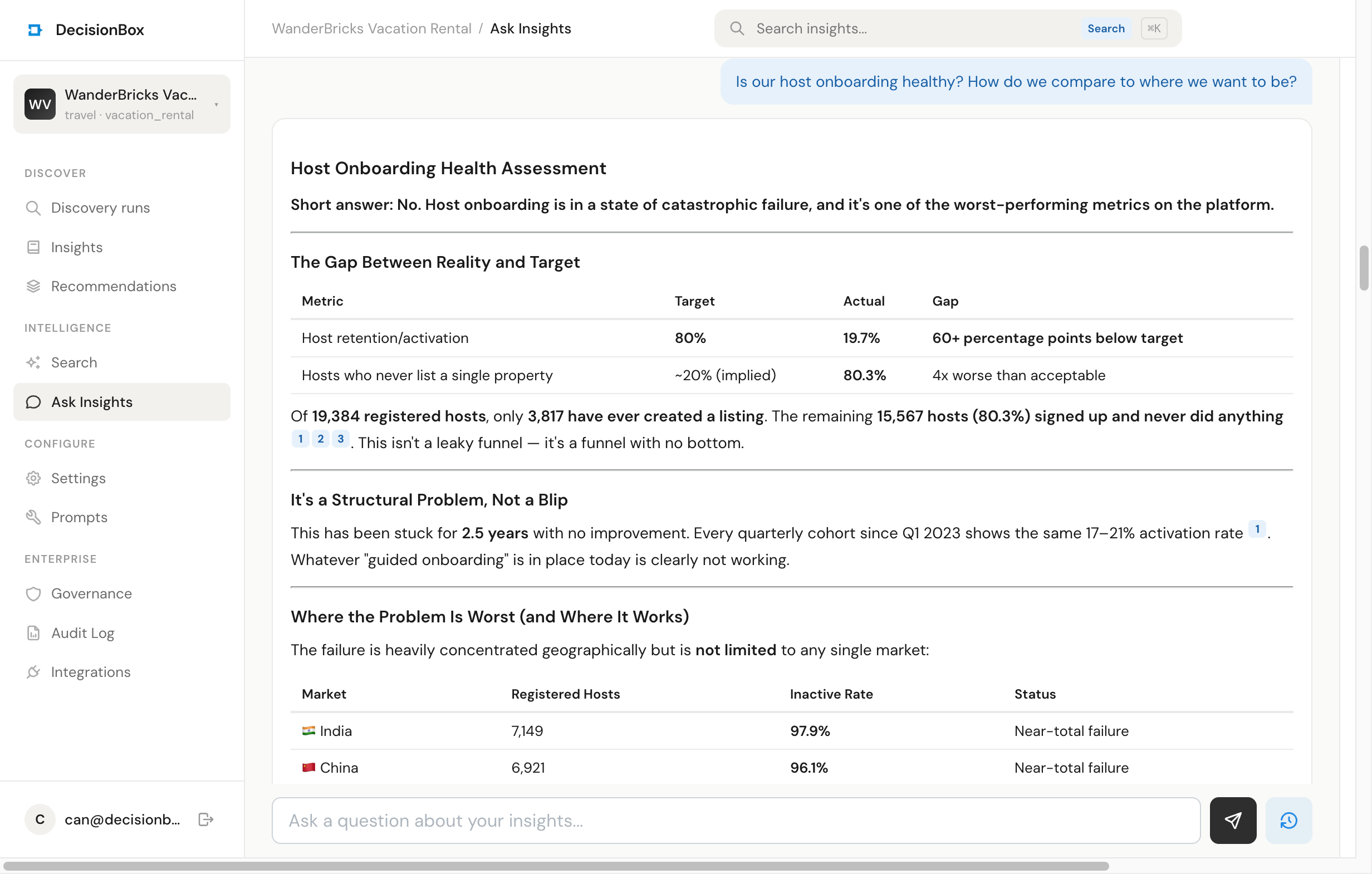This screenshot has height=874, width=1372.
Task: Click 'Host Onboarding Health Assessment' heading
Action: (448, 168)
